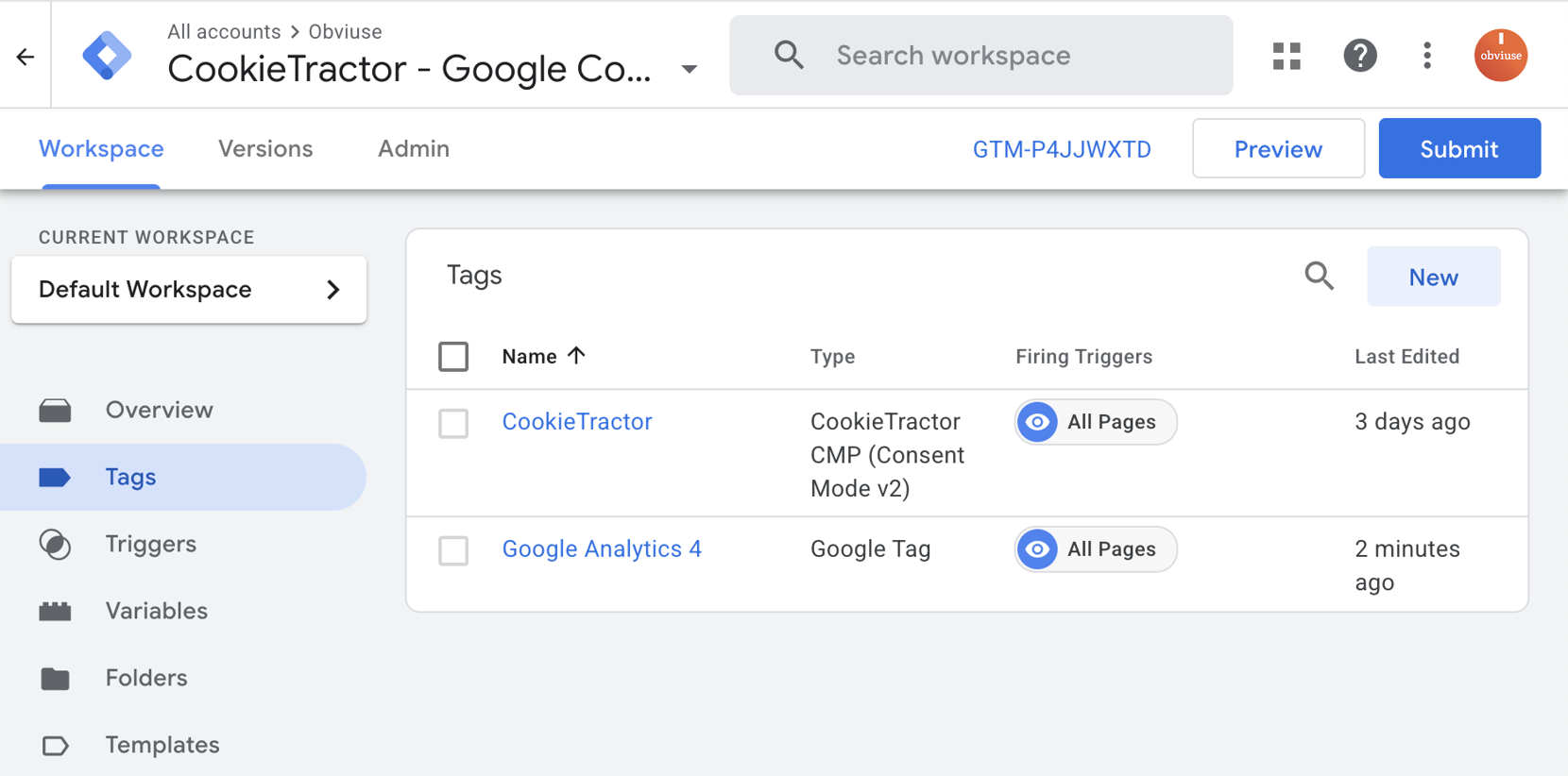
Task: Focus the Search workspace field
Action: point(980,56)
